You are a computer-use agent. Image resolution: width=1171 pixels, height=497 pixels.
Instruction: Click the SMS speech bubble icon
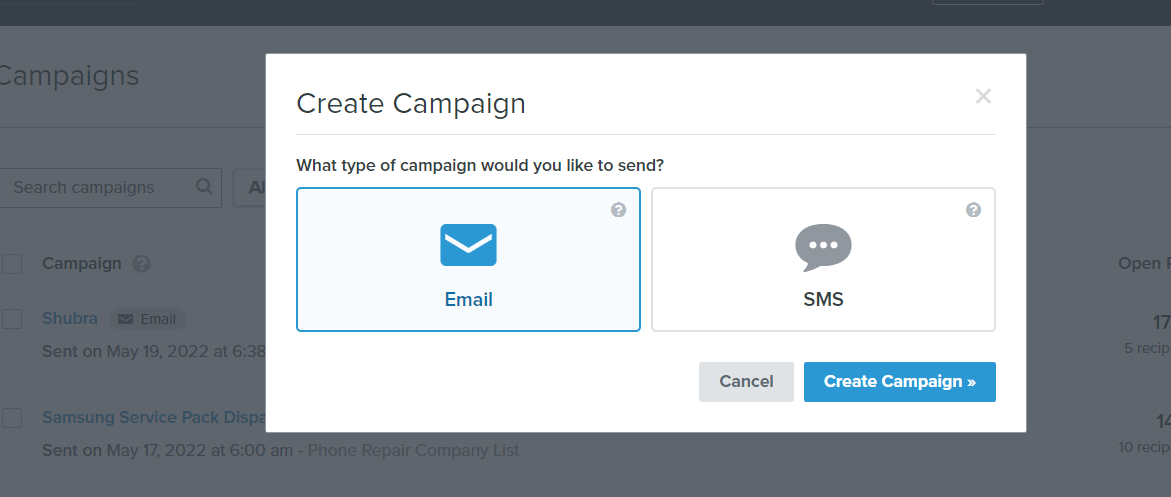(x=823, y=247)
